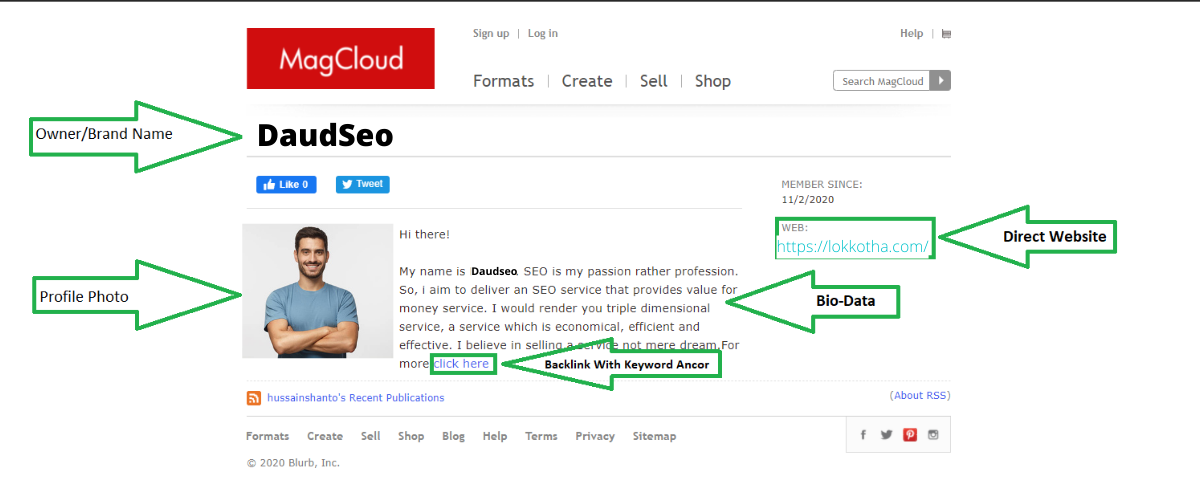Click the Tweet button
The height and width of the screenshot is (480, 1200).
tap(362, 184)
